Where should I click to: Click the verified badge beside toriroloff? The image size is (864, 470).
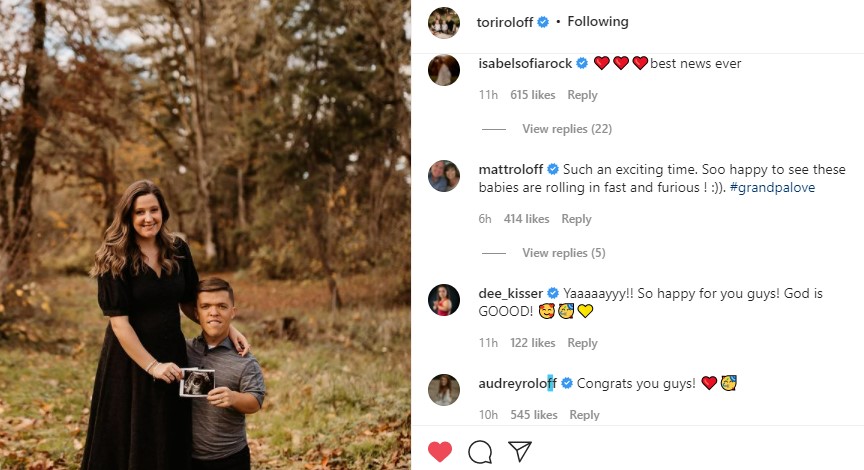click(544, 22)
